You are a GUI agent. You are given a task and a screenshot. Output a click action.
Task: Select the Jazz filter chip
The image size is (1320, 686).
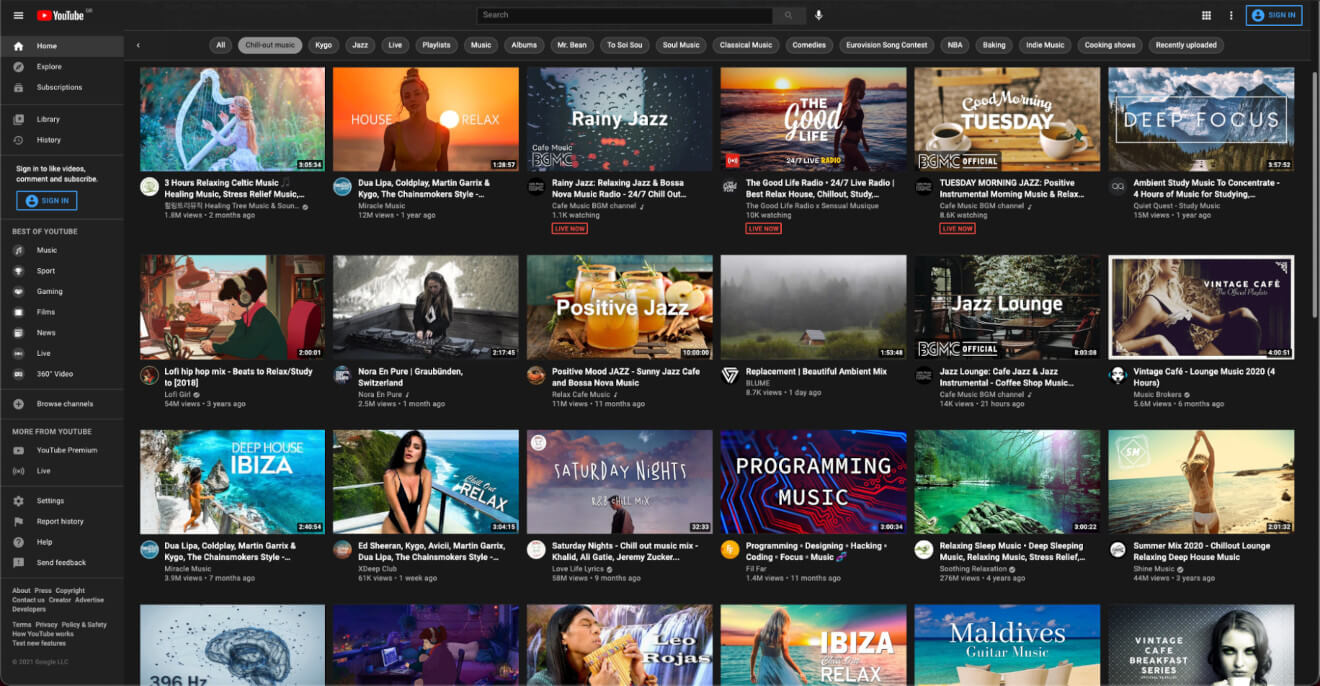coord(360,45)
